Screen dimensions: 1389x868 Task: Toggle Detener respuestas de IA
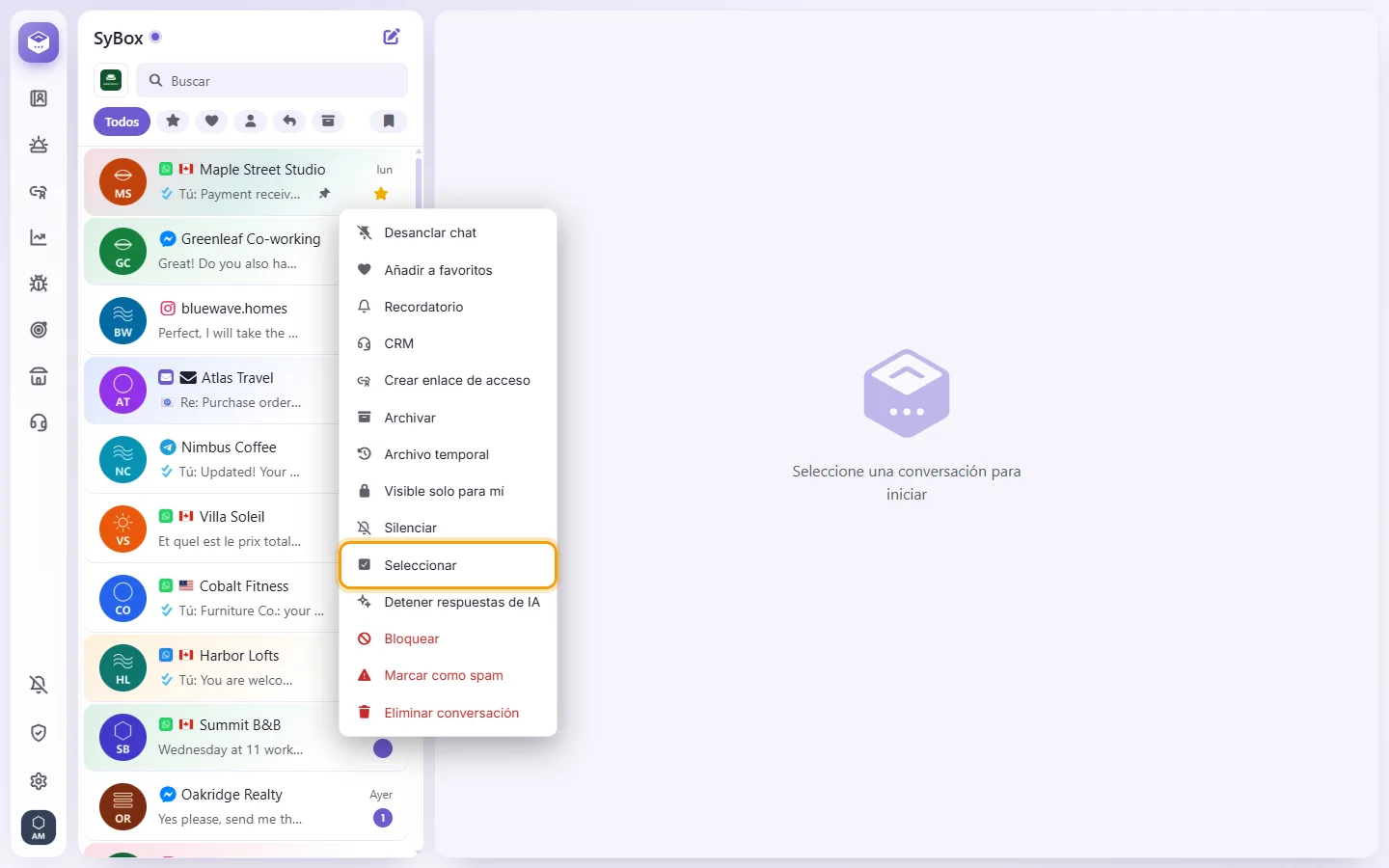(449, 602)
